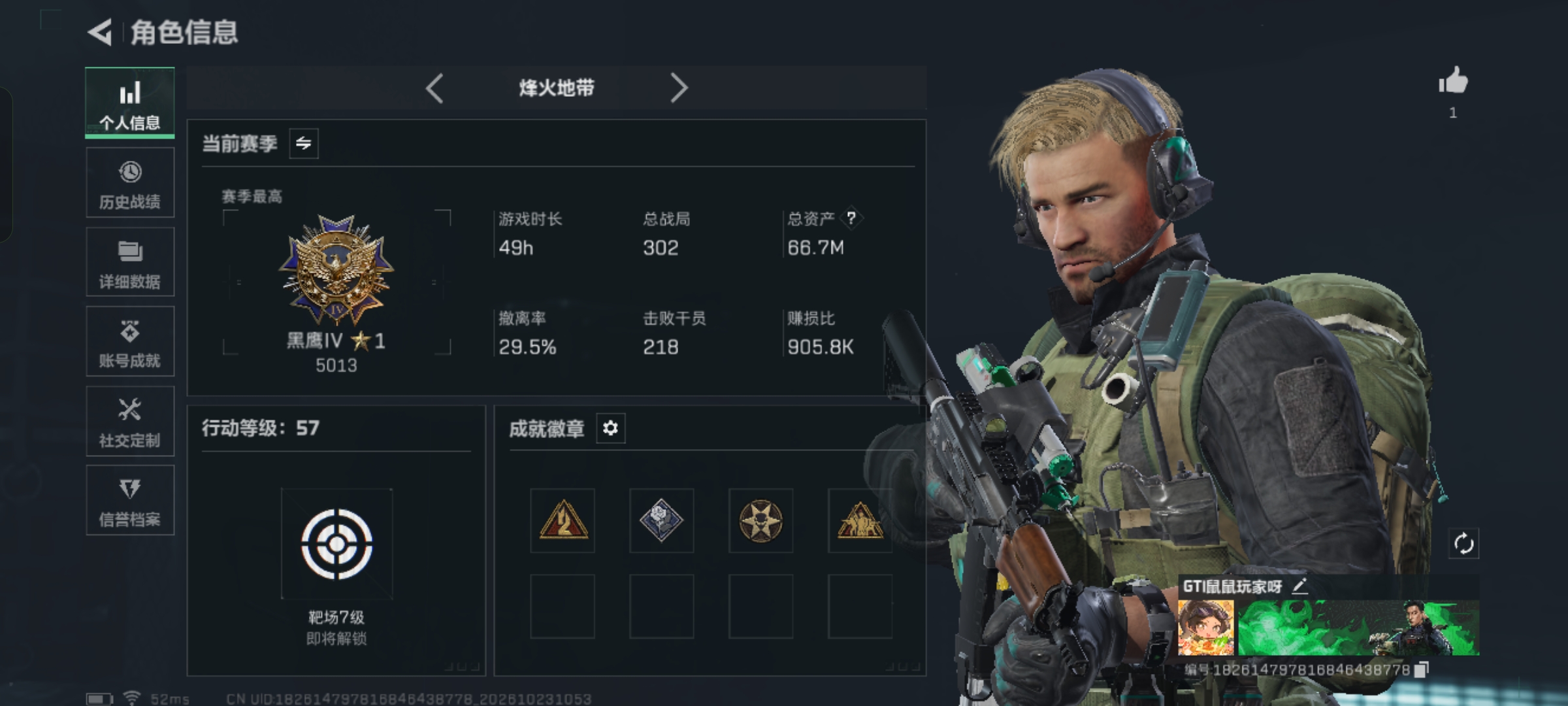Select the red triangle number 2 badge
Viewport: 1568px width, 706px height.
click(x=563, y=520)
